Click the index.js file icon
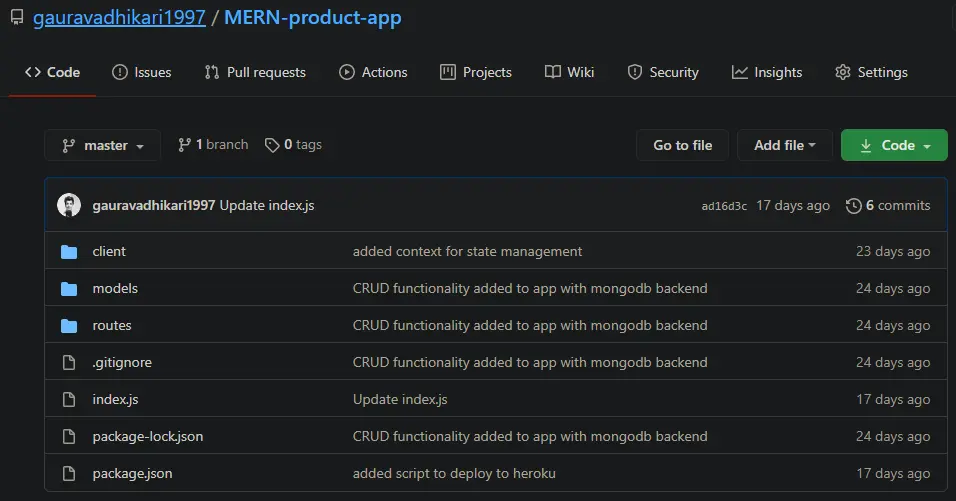 coord(69,400)
